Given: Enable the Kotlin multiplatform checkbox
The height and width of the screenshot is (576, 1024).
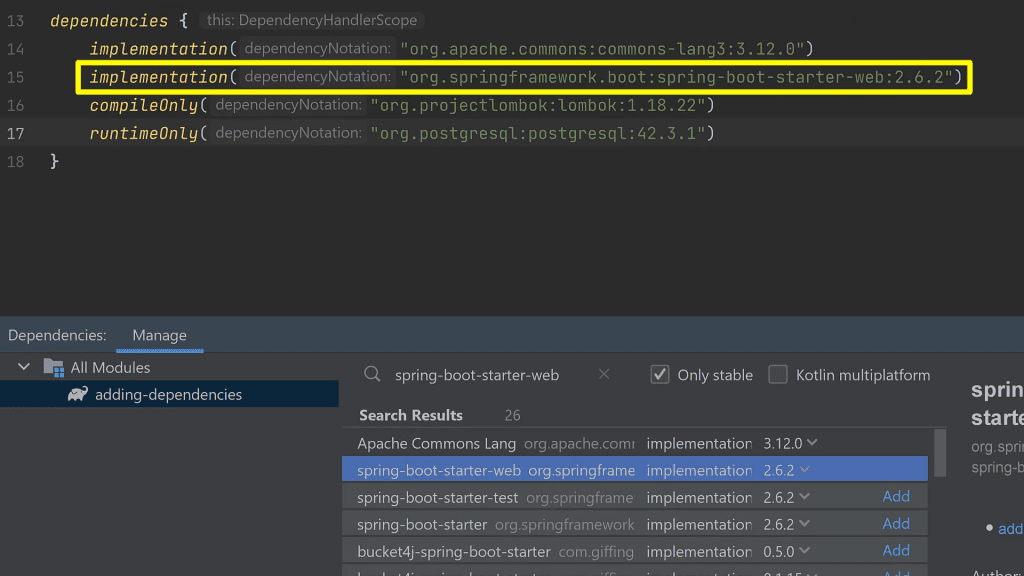Looking at the screenshot, I should [x=778, y=375].
